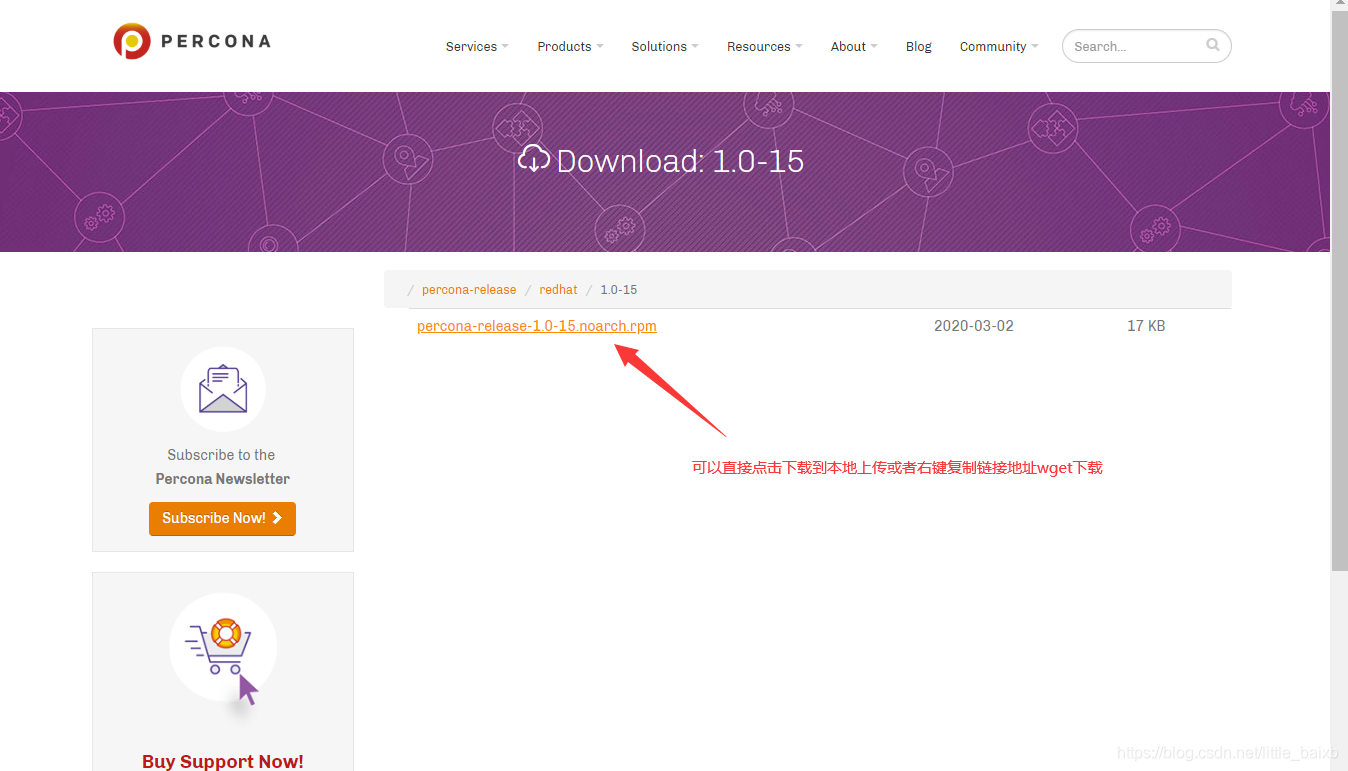Screen dimensions: 1348x771
Task: Click the search magnifier icon
Action: click(1213, 45)
